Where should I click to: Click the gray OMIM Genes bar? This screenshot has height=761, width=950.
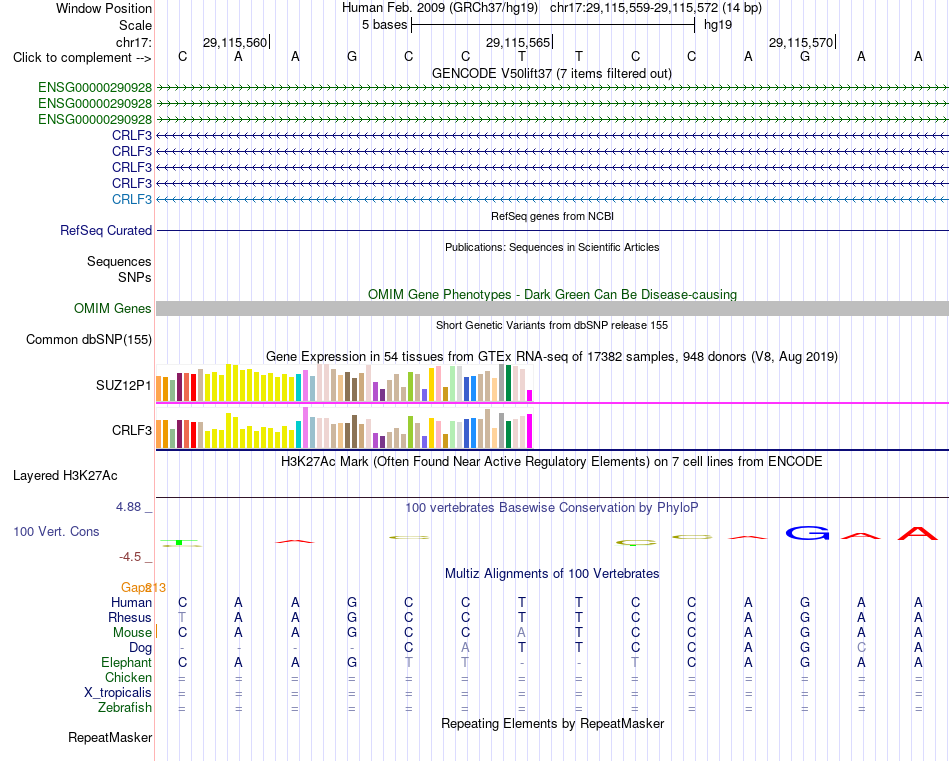(552, 308)
